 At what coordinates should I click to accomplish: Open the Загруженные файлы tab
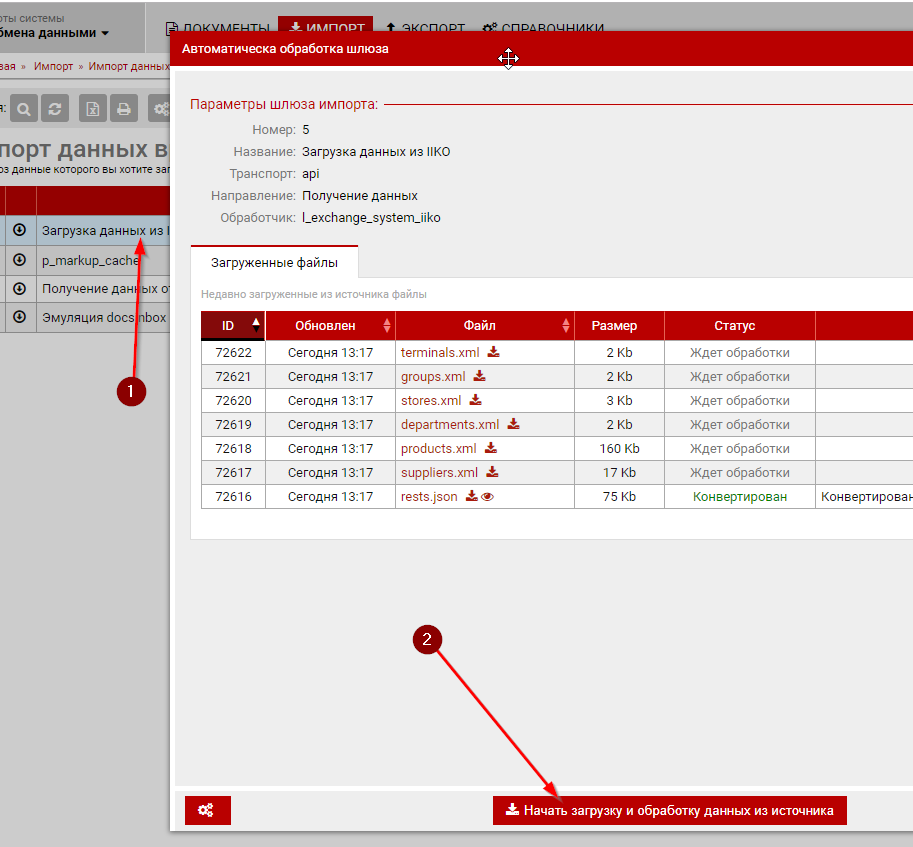(x=274, y=263)
